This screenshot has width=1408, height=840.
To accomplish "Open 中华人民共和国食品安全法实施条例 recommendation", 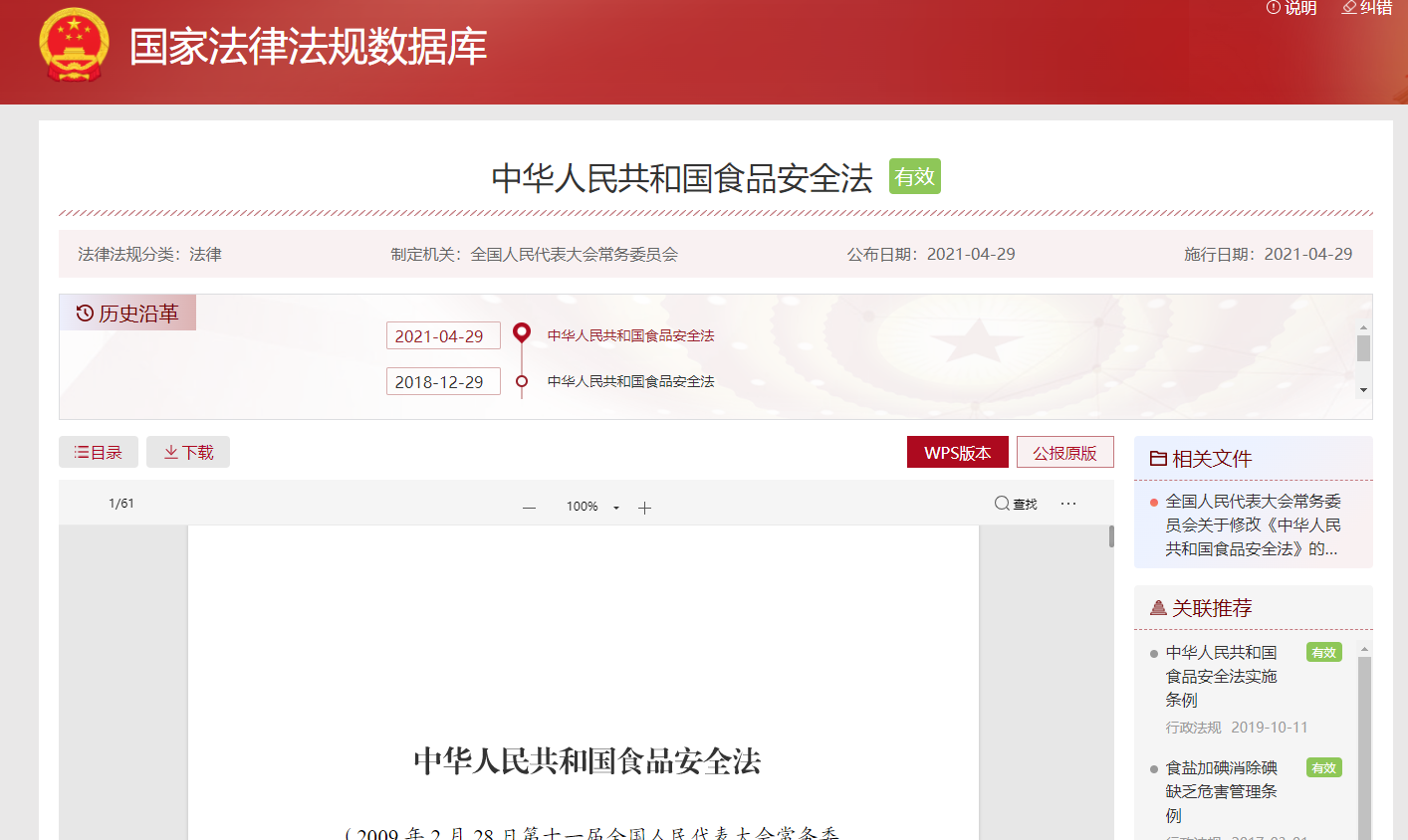I will point(1221,676).
